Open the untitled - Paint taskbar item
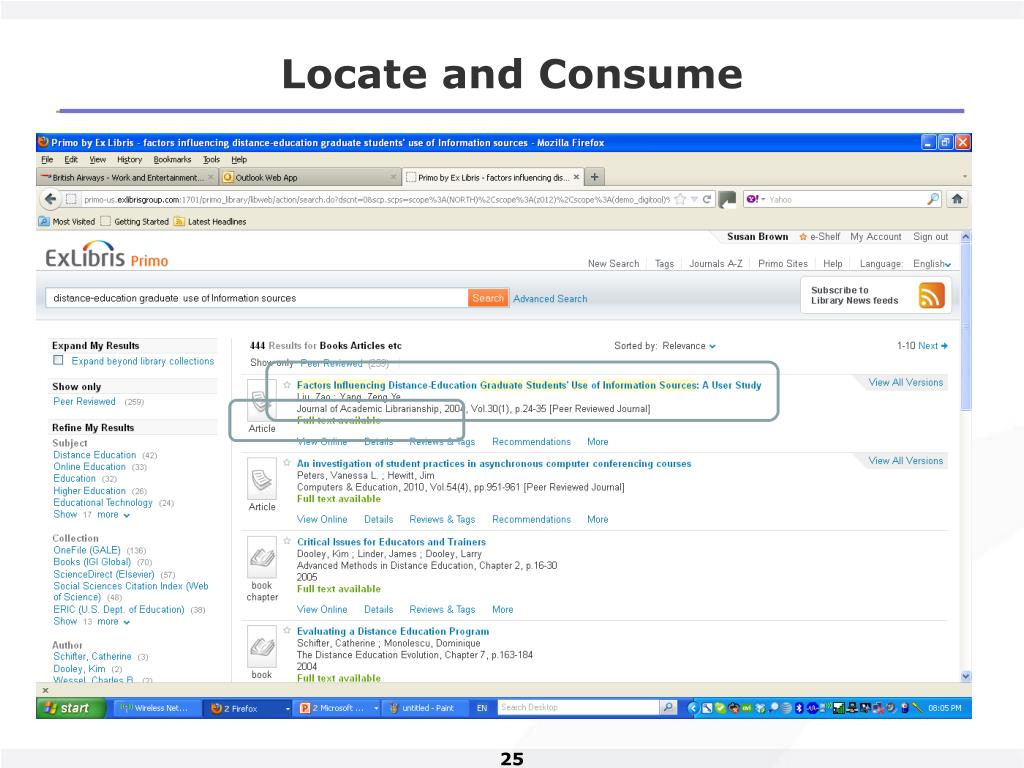1024x768 pixels. (x=426, y=708)
